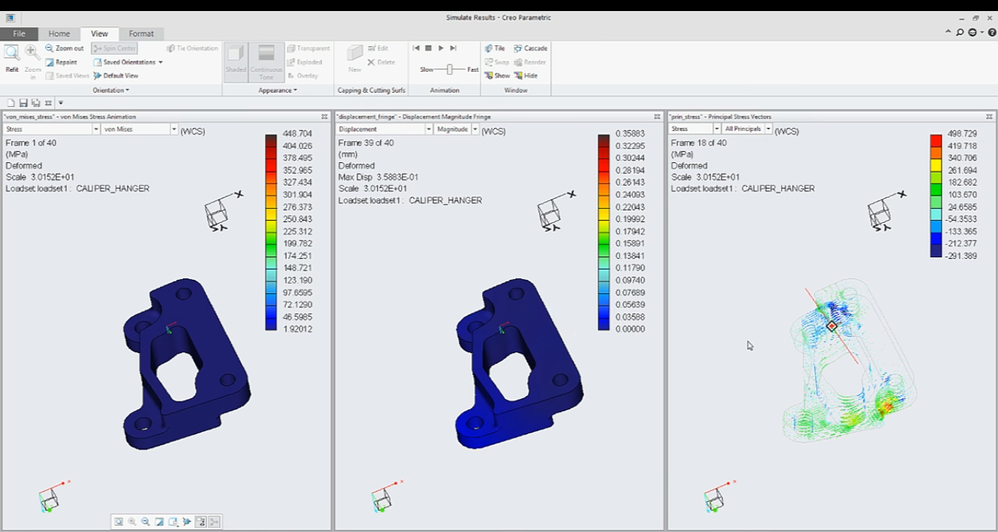Stop the animation playback
998x532 pixels.
(428, 48)
